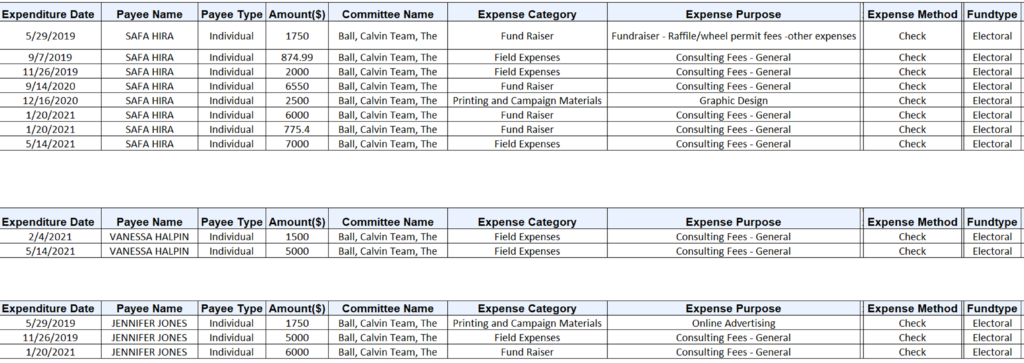This screenshot has height=363, width=1024.
Task: Select the 5000 amount in the Vanessa Halpin table
Action: pyautogui.click(x=297, y=251)
